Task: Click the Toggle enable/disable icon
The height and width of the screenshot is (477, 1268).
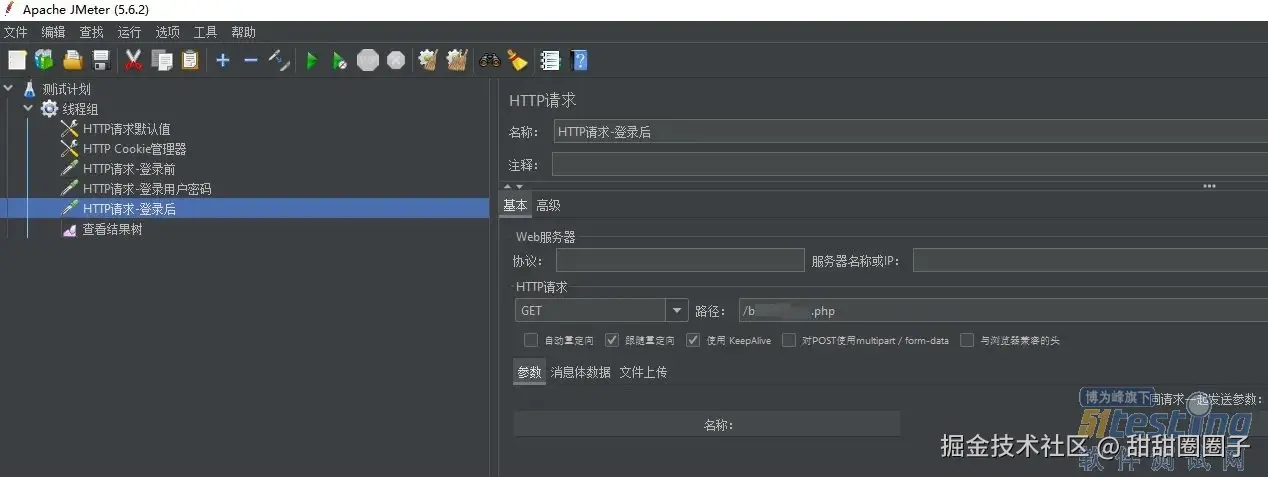Action: (x=280, y=60)
